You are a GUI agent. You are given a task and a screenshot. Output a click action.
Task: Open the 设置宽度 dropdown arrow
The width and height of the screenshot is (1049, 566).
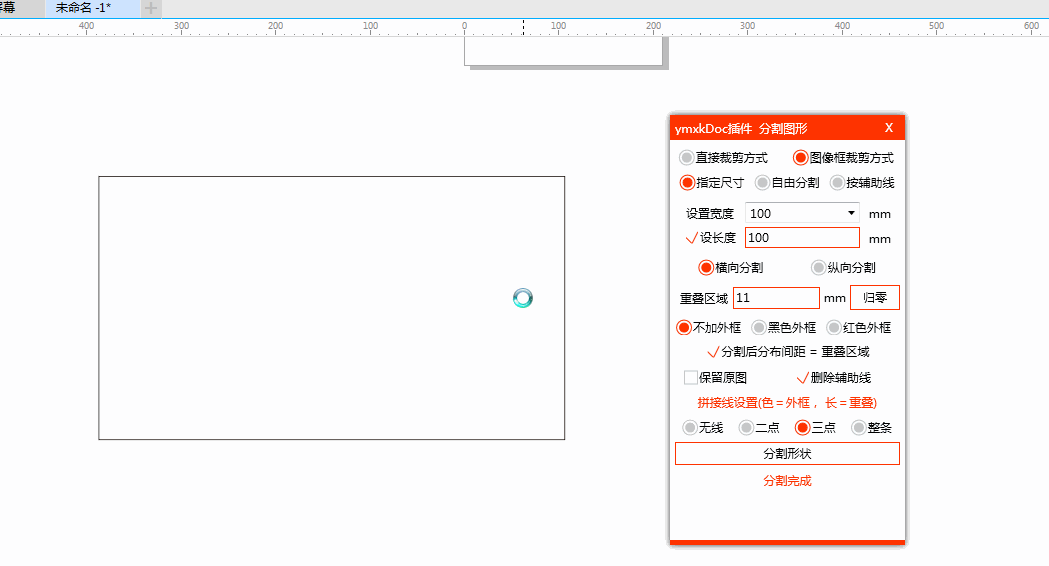click(851, 213)
